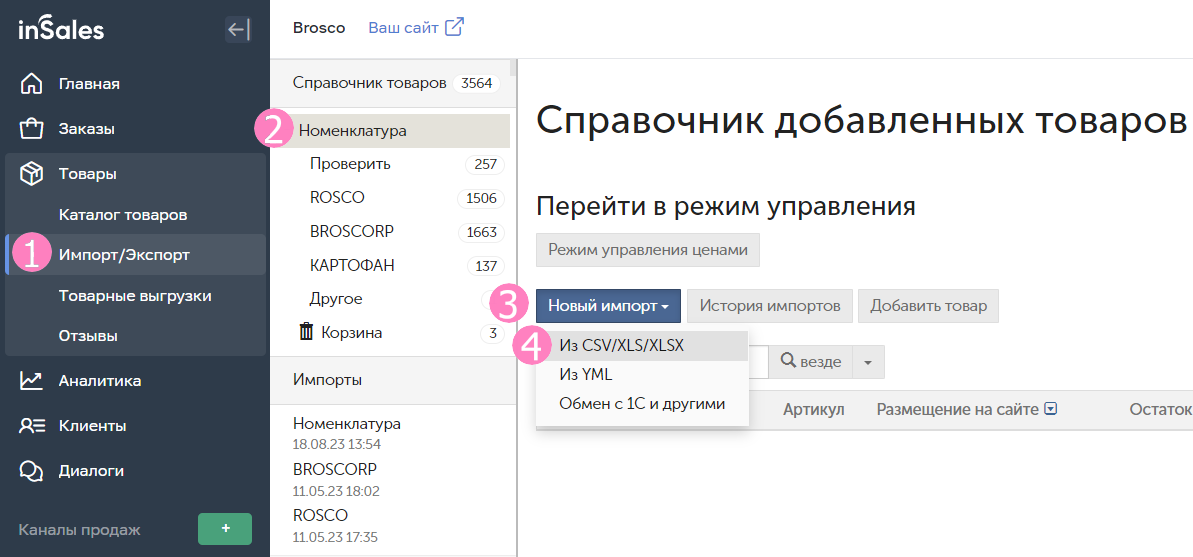Click the Товары box icon
The image size is (1193, 557).
pyautogui.click(x=30, y=174)
